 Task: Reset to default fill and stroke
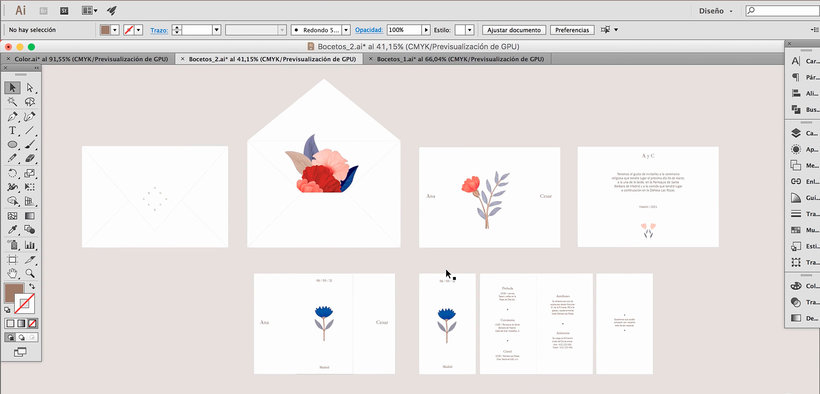click(x=7, y=310)
